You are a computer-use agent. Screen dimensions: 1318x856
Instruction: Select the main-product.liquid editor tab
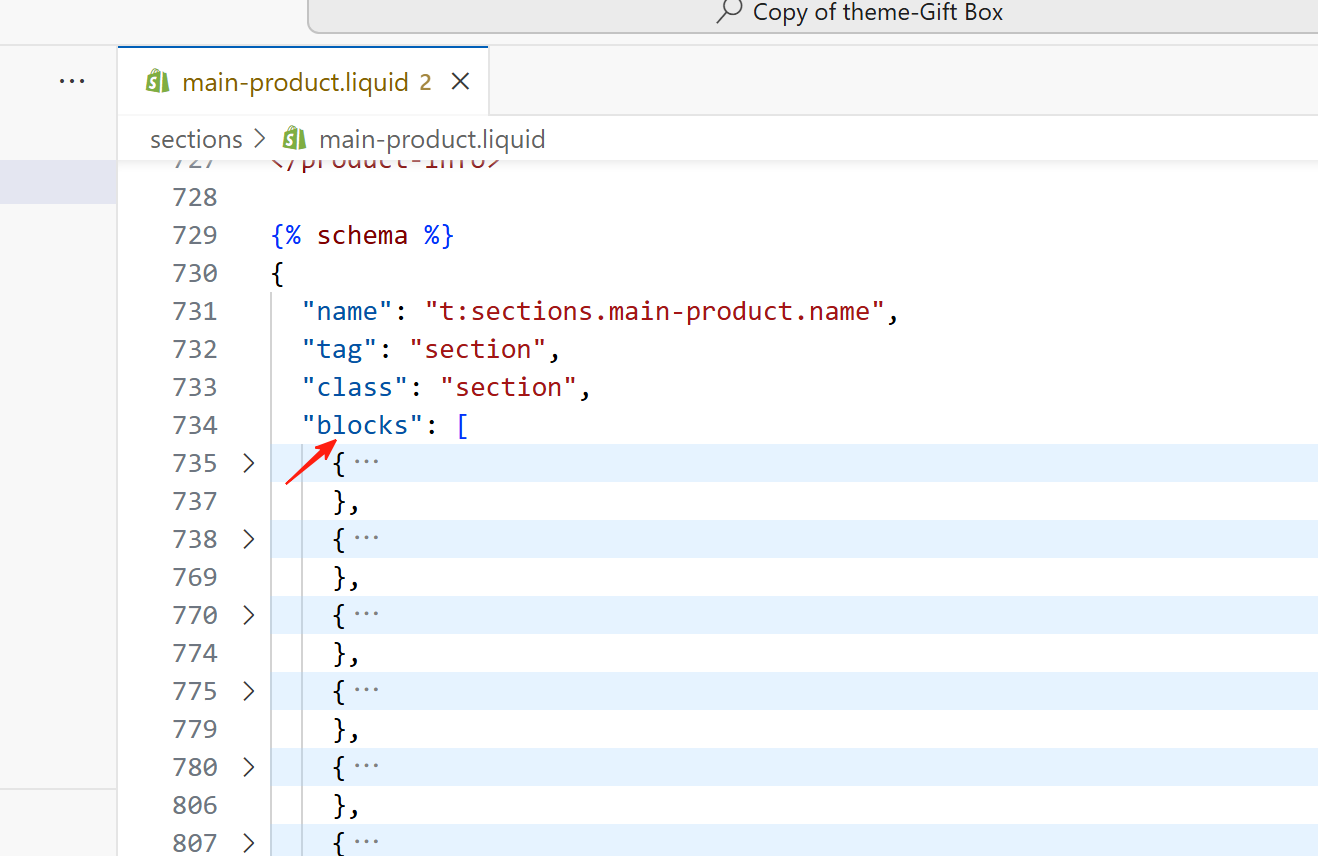(295, 82)
